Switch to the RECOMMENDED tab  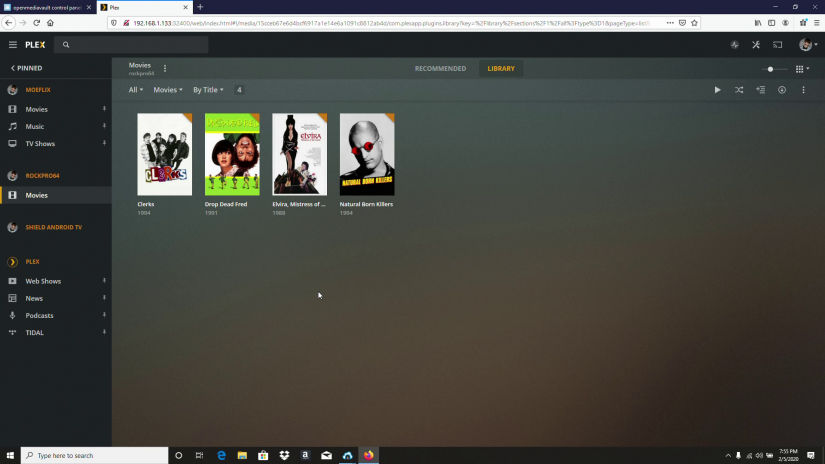tap(440, 68)
